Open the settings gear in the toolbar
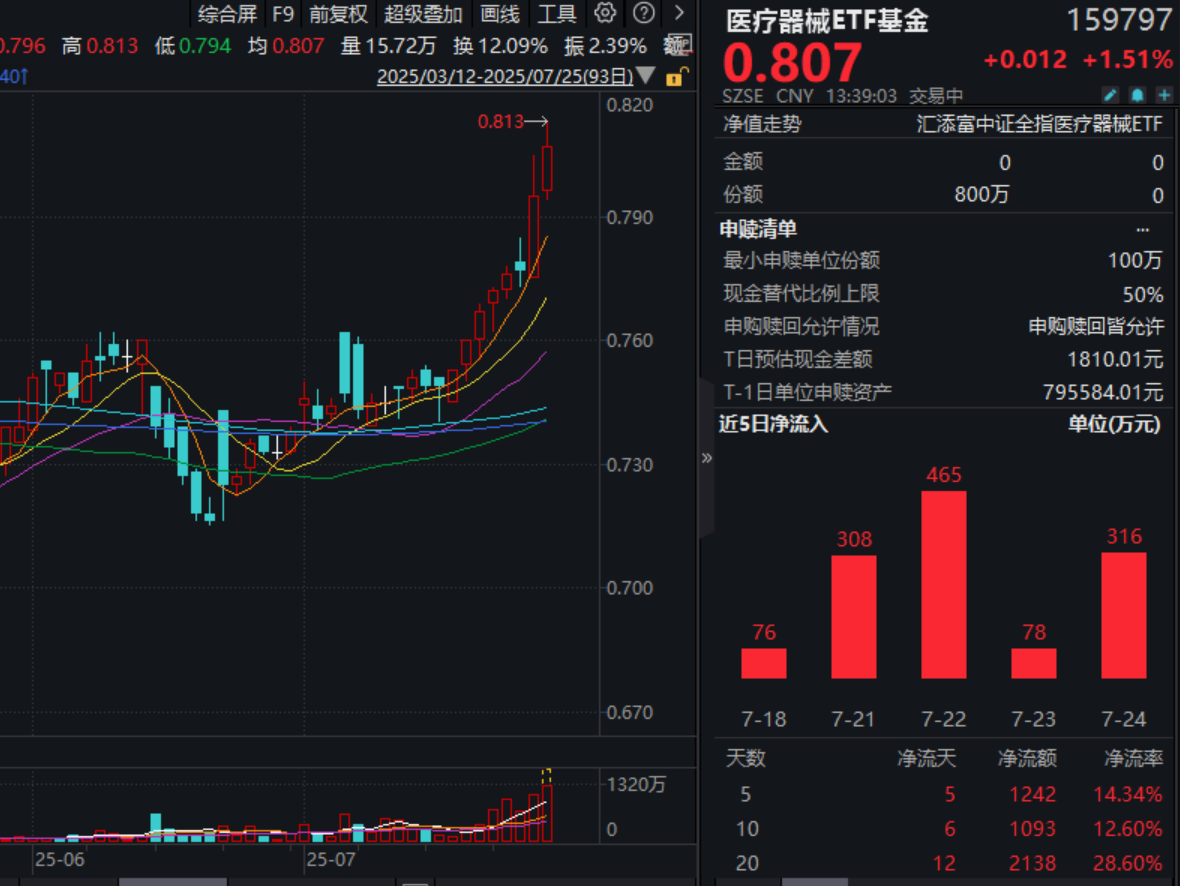The width and height of the screenshot is (1180, 886). pyautogui.click(x=605, y=14)
